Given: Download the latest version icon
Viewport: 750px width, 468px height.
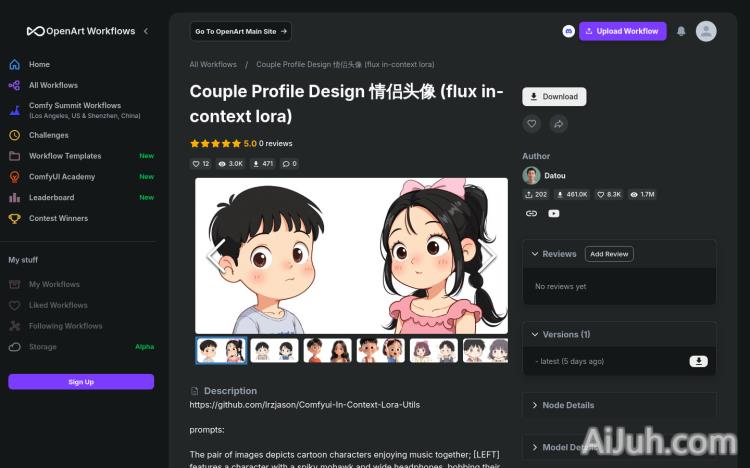Looking at the screenshot, I should 698,361.
